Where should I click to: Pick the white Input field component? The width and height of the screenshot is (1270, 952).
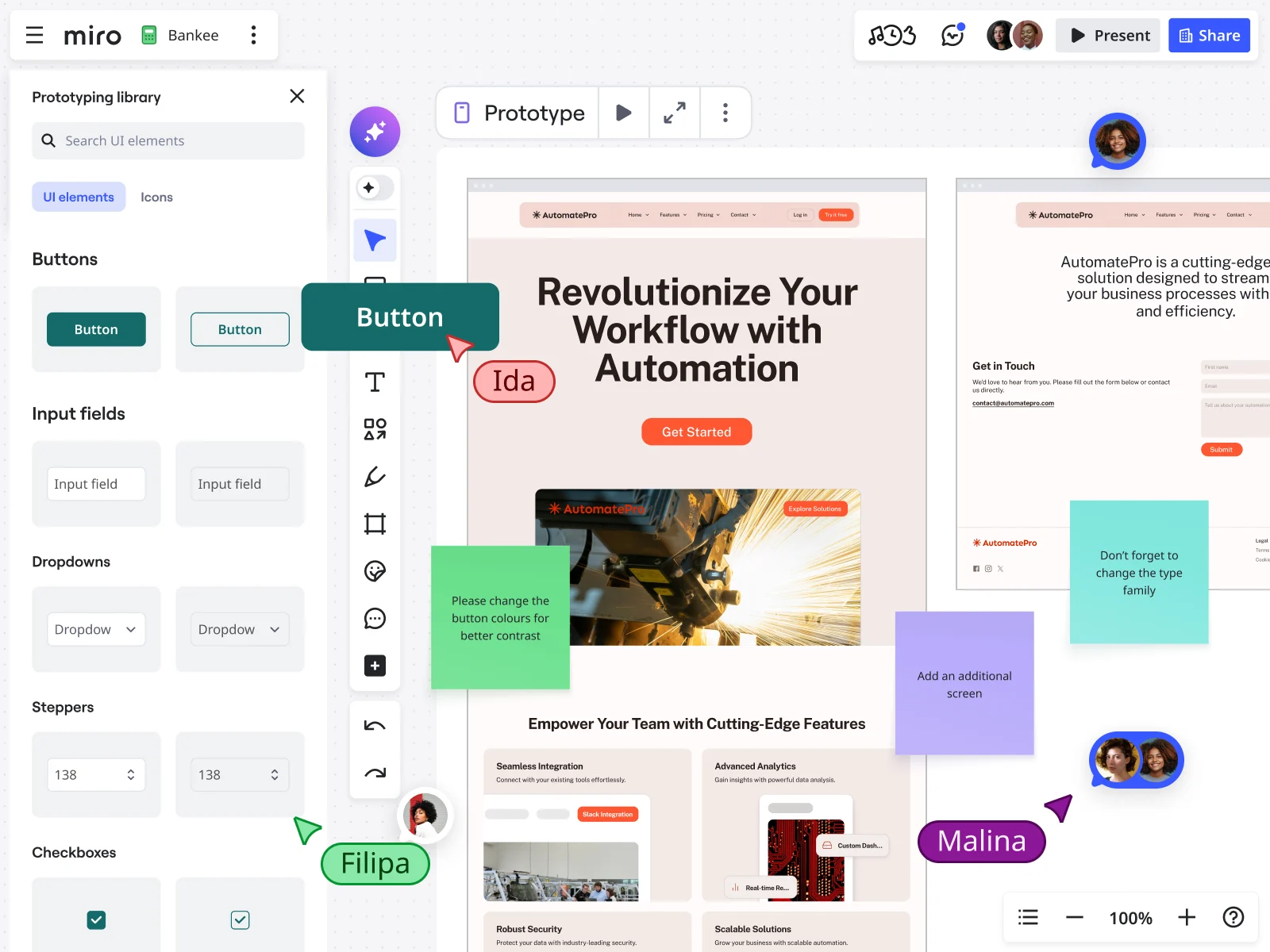click(x=96, y=484)
